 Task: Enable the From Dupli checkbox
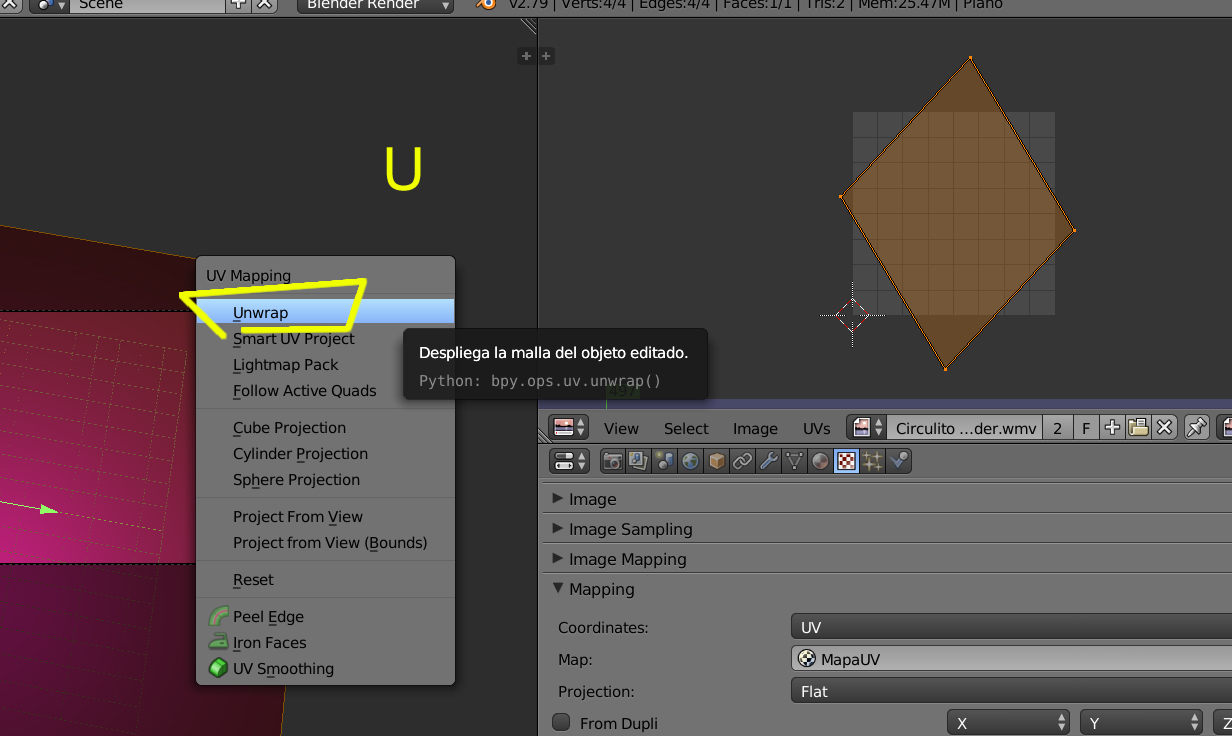pos(562,722)
